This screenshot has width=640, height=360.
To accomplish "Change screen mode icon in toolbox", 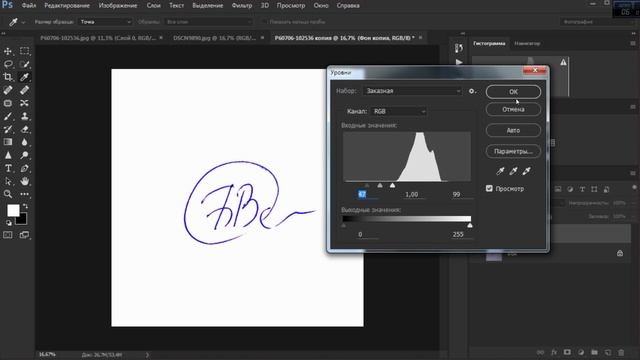I will coord(24,235).
